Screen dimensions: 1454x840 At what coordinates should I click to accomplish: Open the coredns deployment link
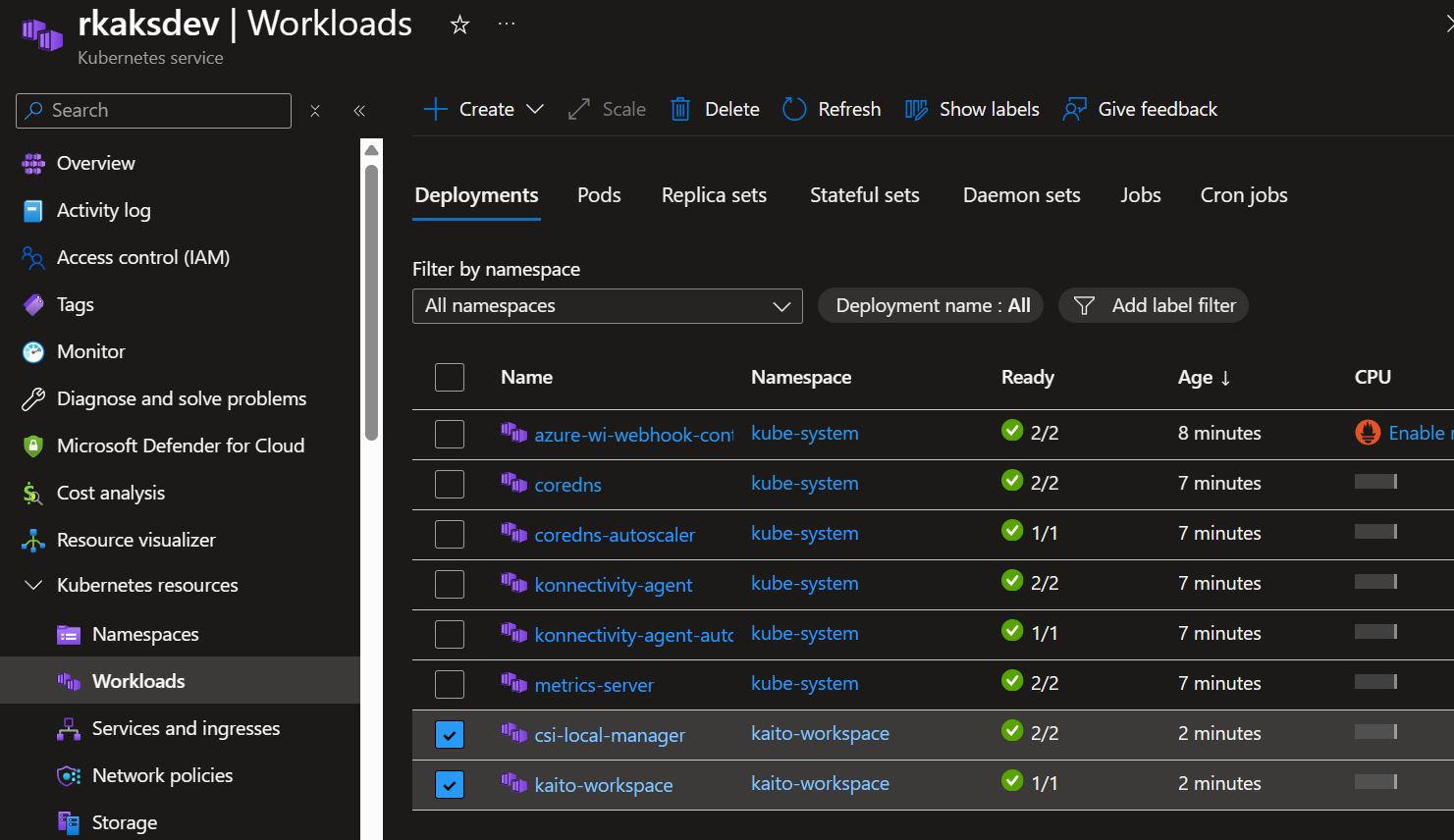(x=567, y=485)
